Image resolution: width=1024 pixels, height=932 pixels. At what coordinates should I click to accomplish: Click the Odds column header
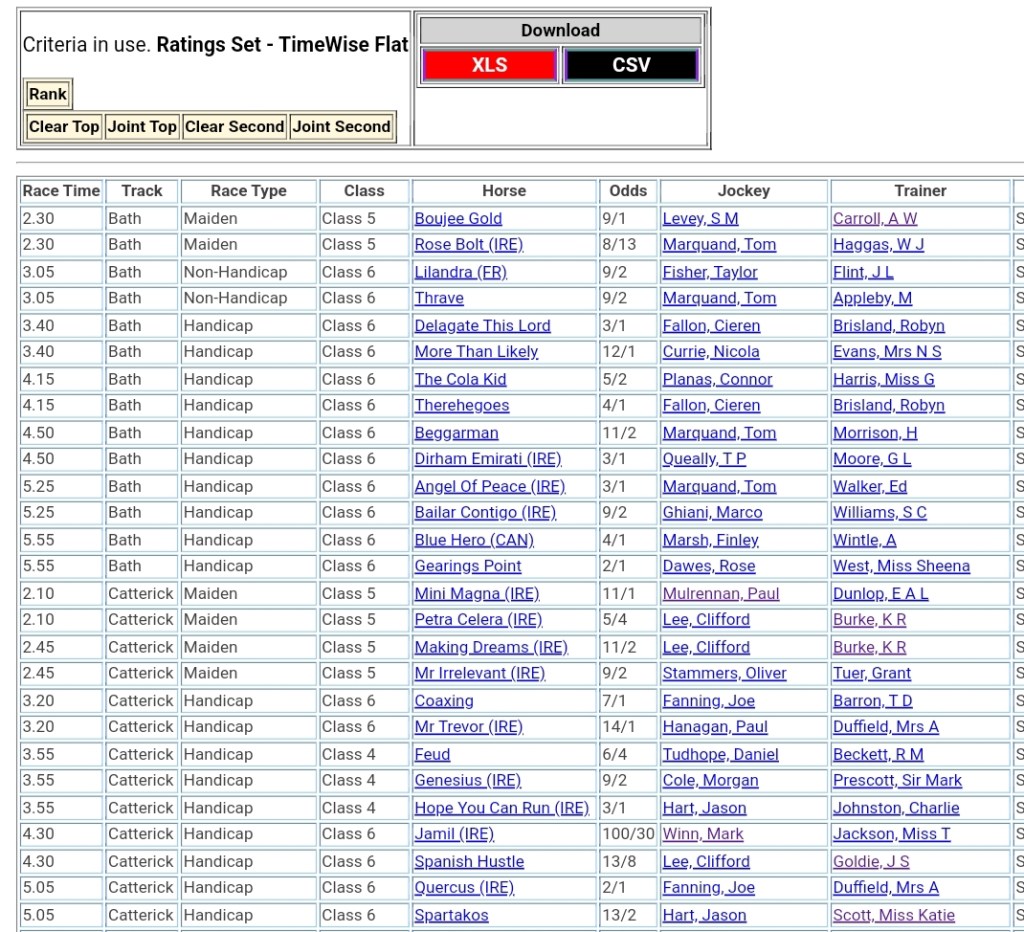(x=628, y=191)
